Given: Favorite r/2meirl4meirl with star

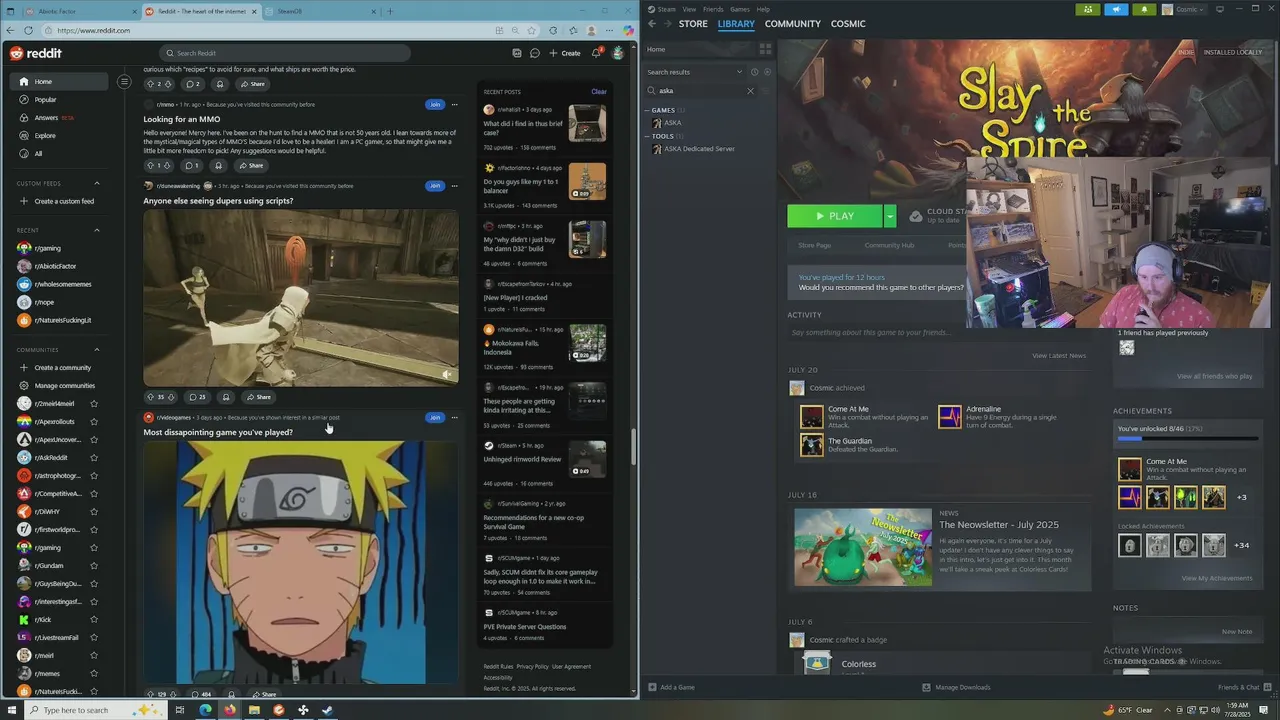Looking at the screenshot, I should pyautogui.click(x=94, y=404).
